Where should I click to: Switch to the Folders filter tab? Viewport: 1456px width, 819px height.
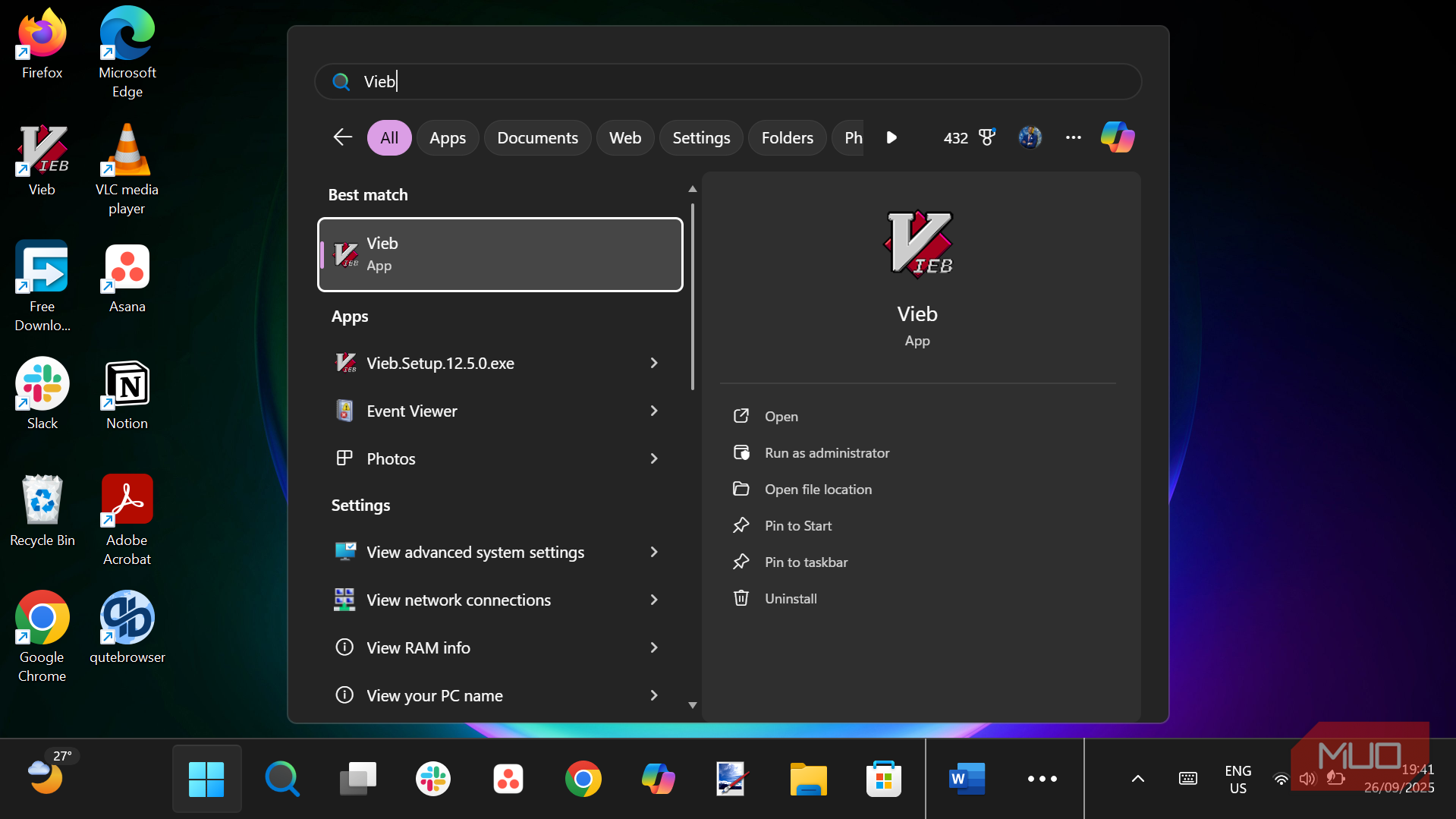[787, 137]
